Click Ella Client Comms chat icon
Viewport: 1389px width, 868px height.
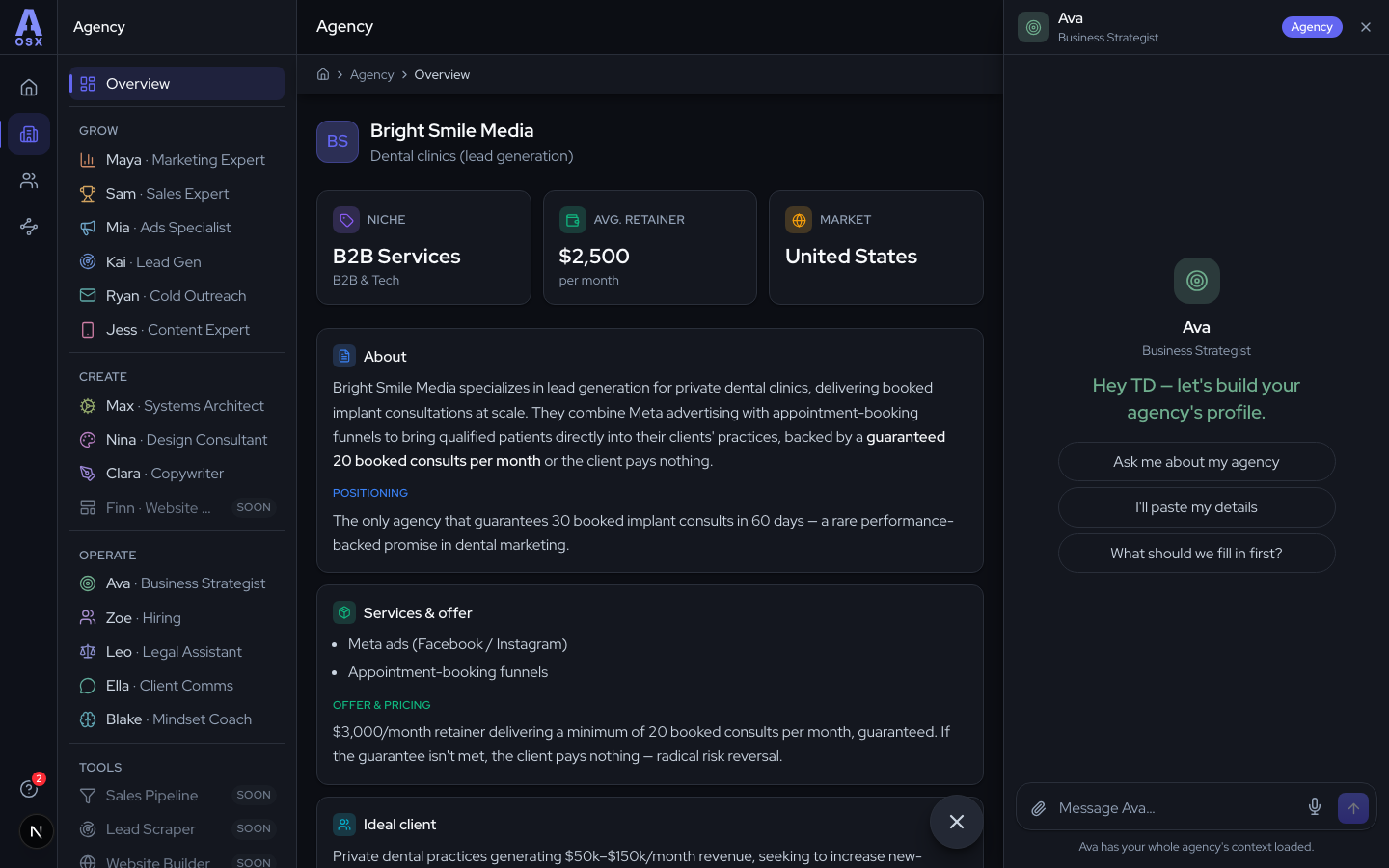click(88, 686)
